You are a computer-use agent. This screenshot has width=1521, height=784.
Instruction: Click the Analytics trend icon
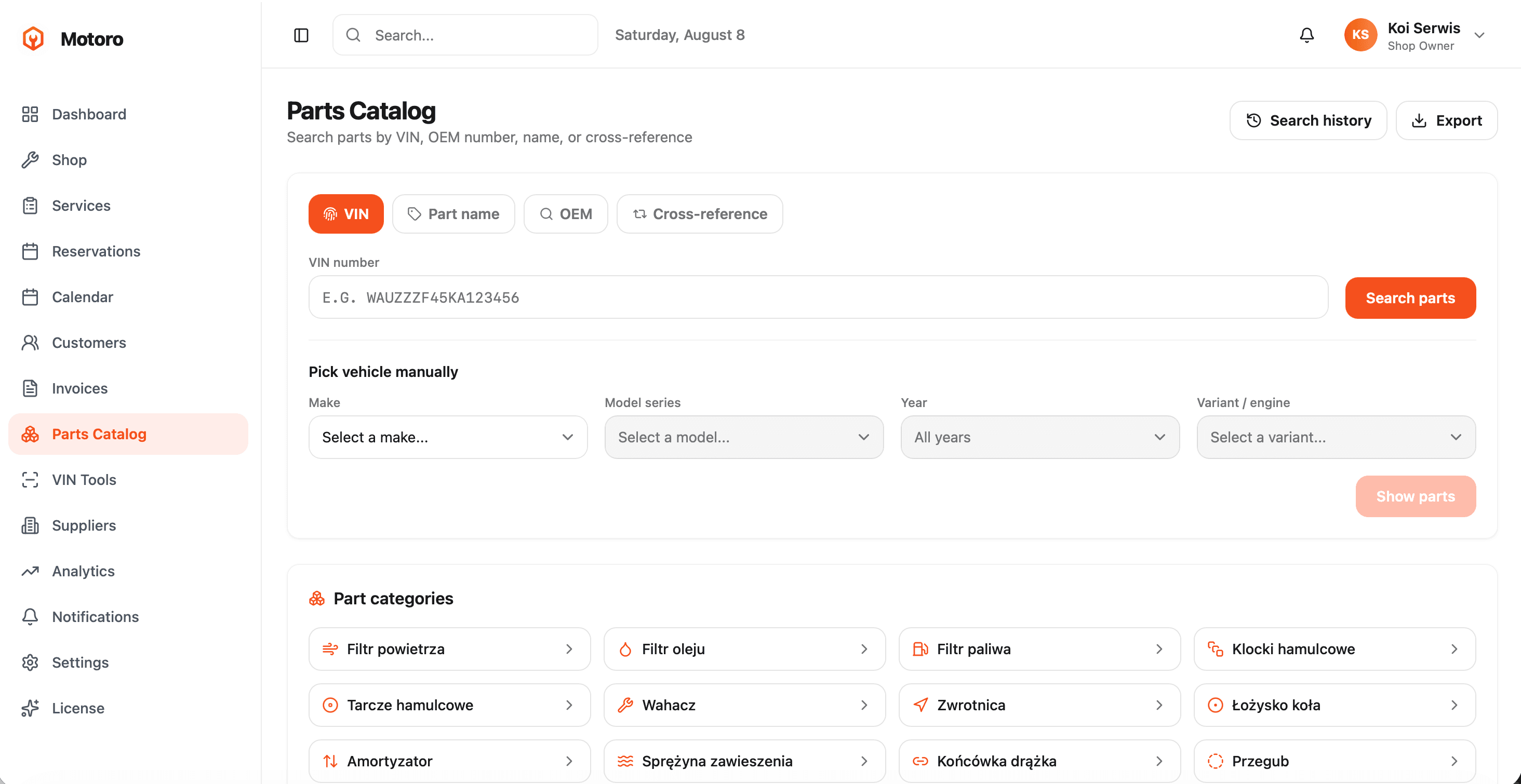pos(30,571)
